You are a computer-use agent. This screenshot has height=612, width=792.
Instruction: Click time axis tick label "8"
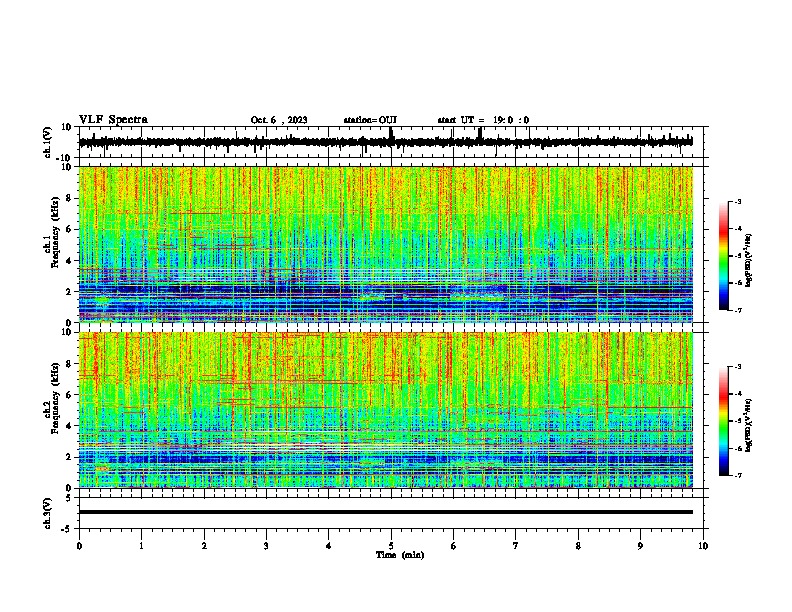pyautogui.click(x=578, y=546)
